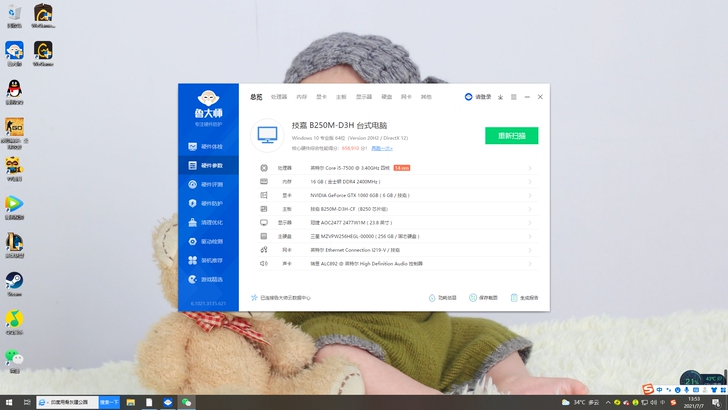
Task: Click 保存截图 to save screenshot
Action: 483,298
